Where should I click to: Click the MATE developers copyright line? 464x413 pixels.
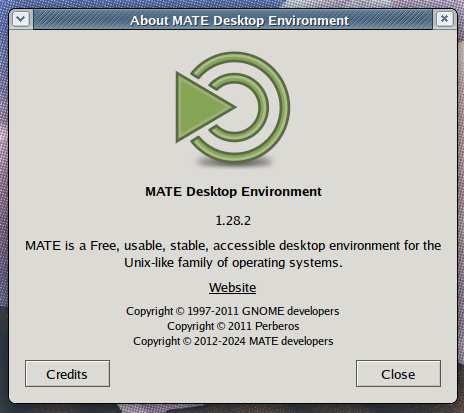[x=233, y=341]
